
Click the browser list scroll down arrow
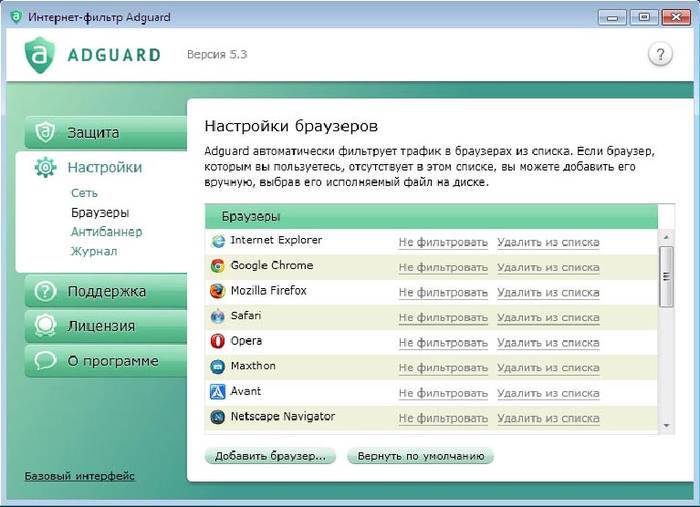[x=666, y=426]
